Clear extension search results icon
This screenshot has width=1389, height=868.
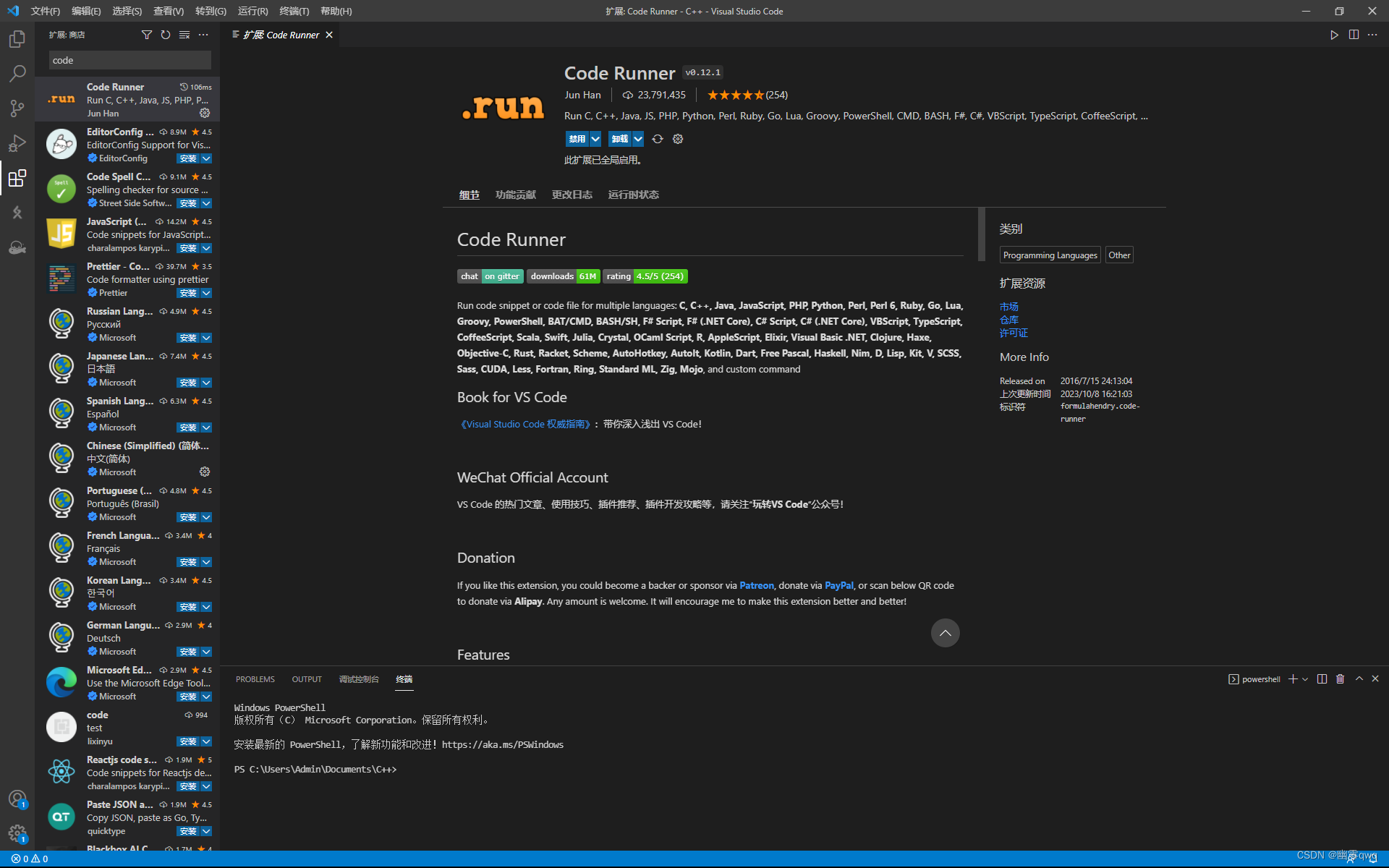pyautogui.click(x=184, y=35)
